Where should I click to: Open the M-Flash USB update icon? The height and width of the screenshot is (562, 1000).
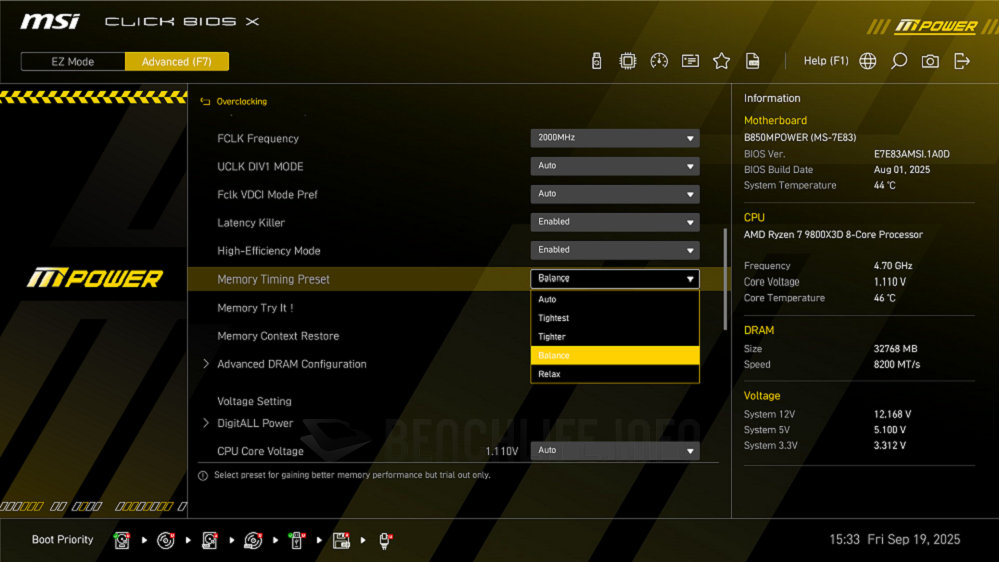tap(596, 61)
